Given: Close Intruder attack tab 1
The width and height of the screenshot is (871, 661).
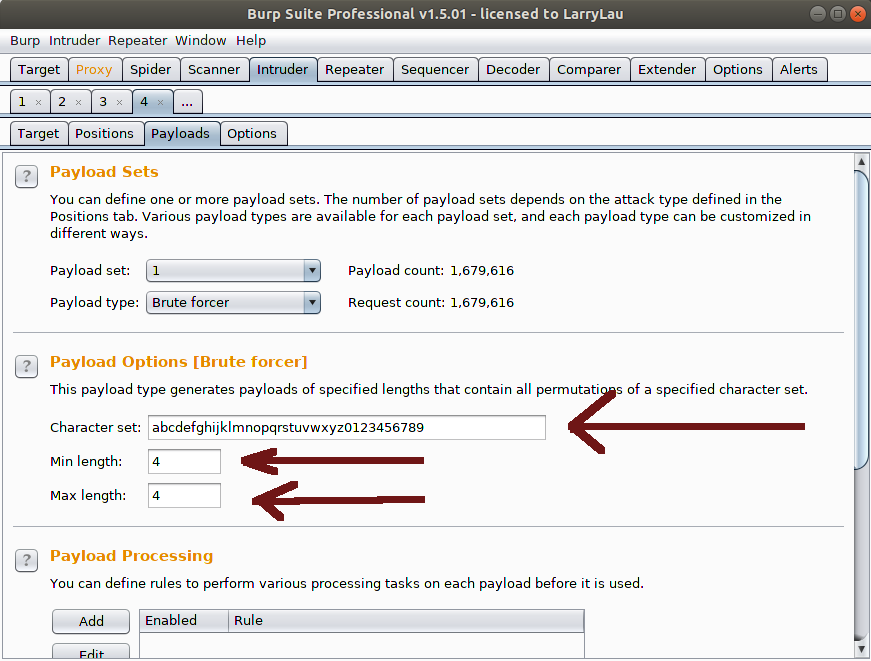Looking at the screenshot, I should [38, 102].
